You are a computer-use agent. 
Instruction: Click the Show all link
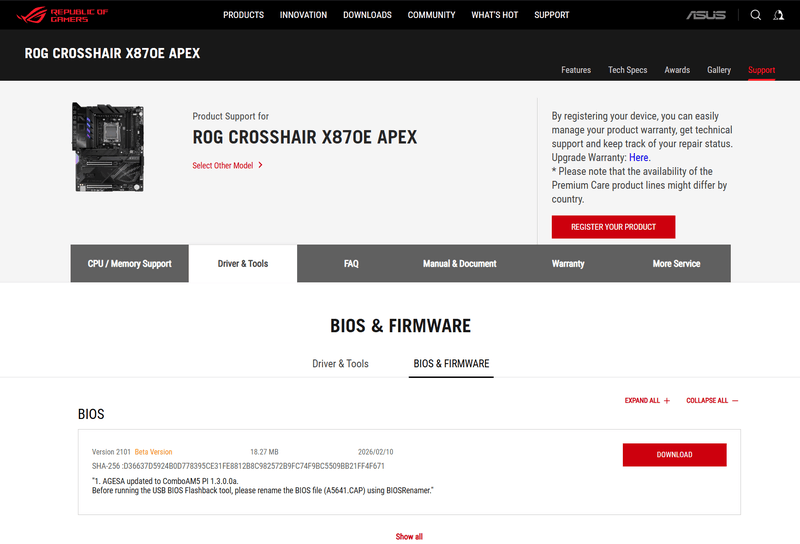pos(409,536)
